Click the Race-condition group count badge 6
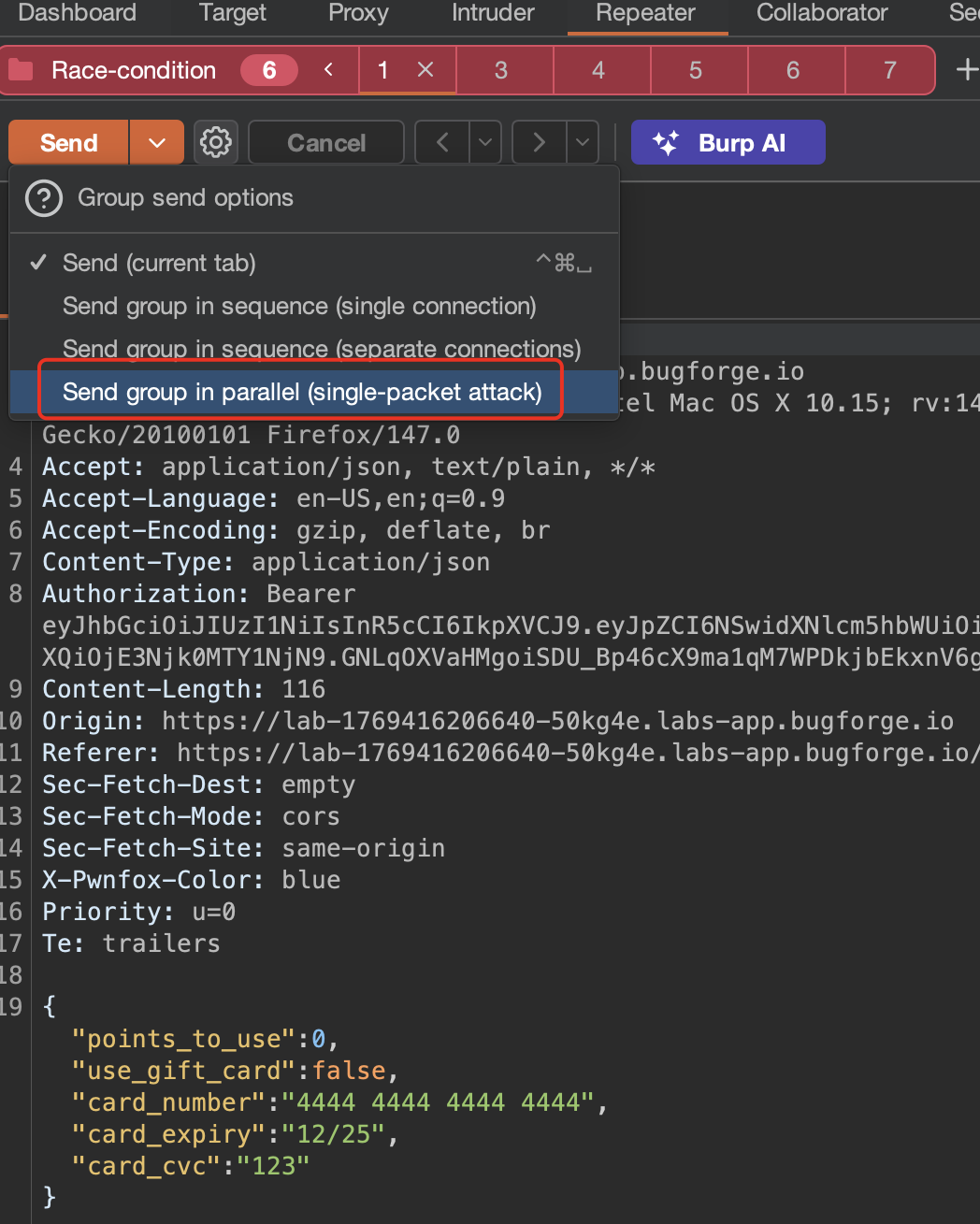The image size is (980, 1224). pos(269,70)
